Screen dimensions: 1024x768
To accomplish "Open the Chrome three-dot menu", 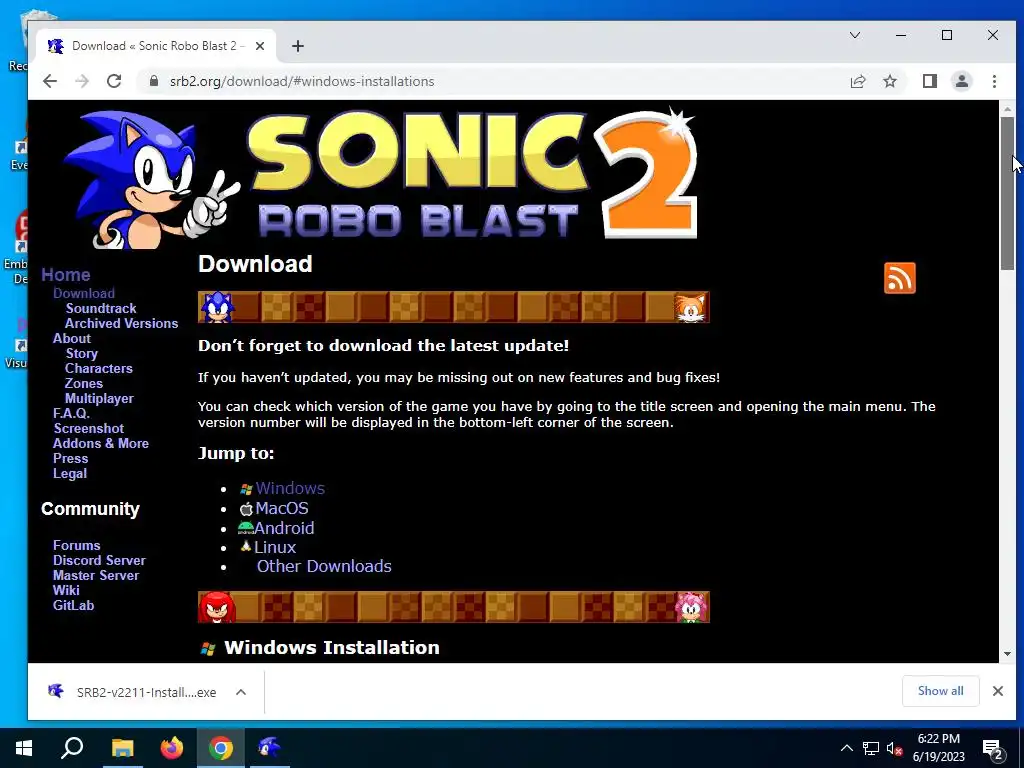I will pos(994,81).
